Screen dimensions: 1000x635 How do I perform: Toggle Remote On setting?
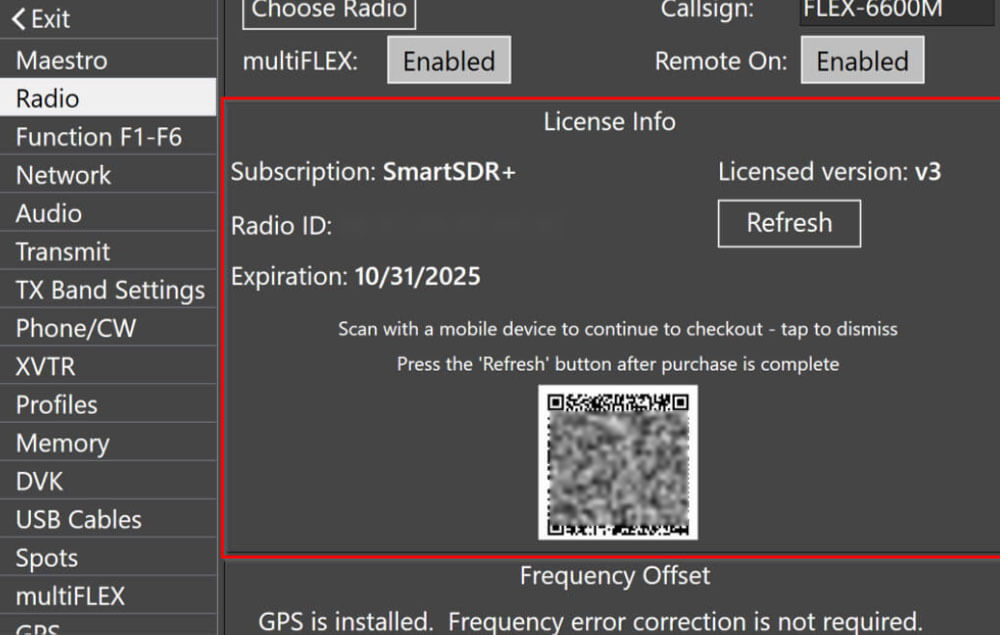click(862, 59)
